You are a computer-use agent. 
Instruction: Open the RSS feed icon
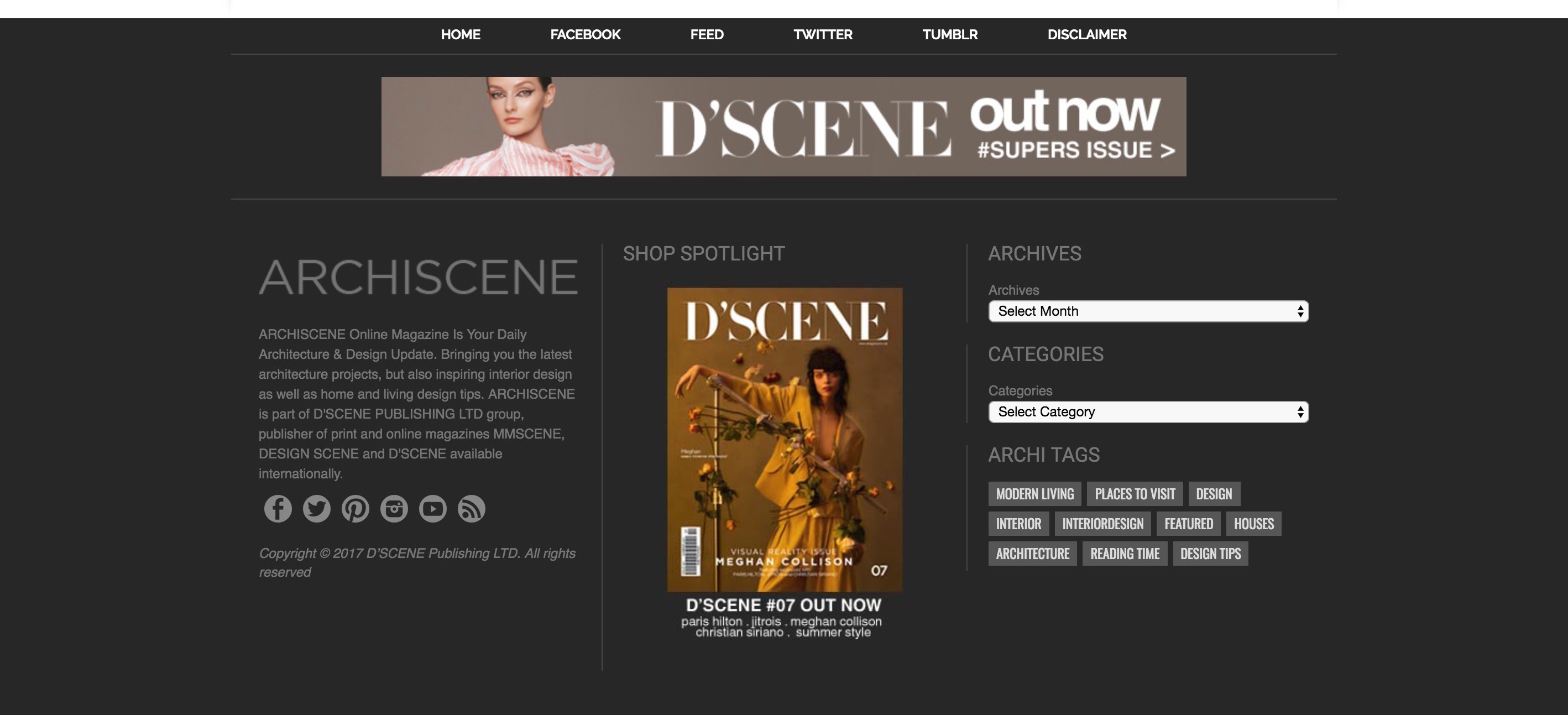[472, 509]
